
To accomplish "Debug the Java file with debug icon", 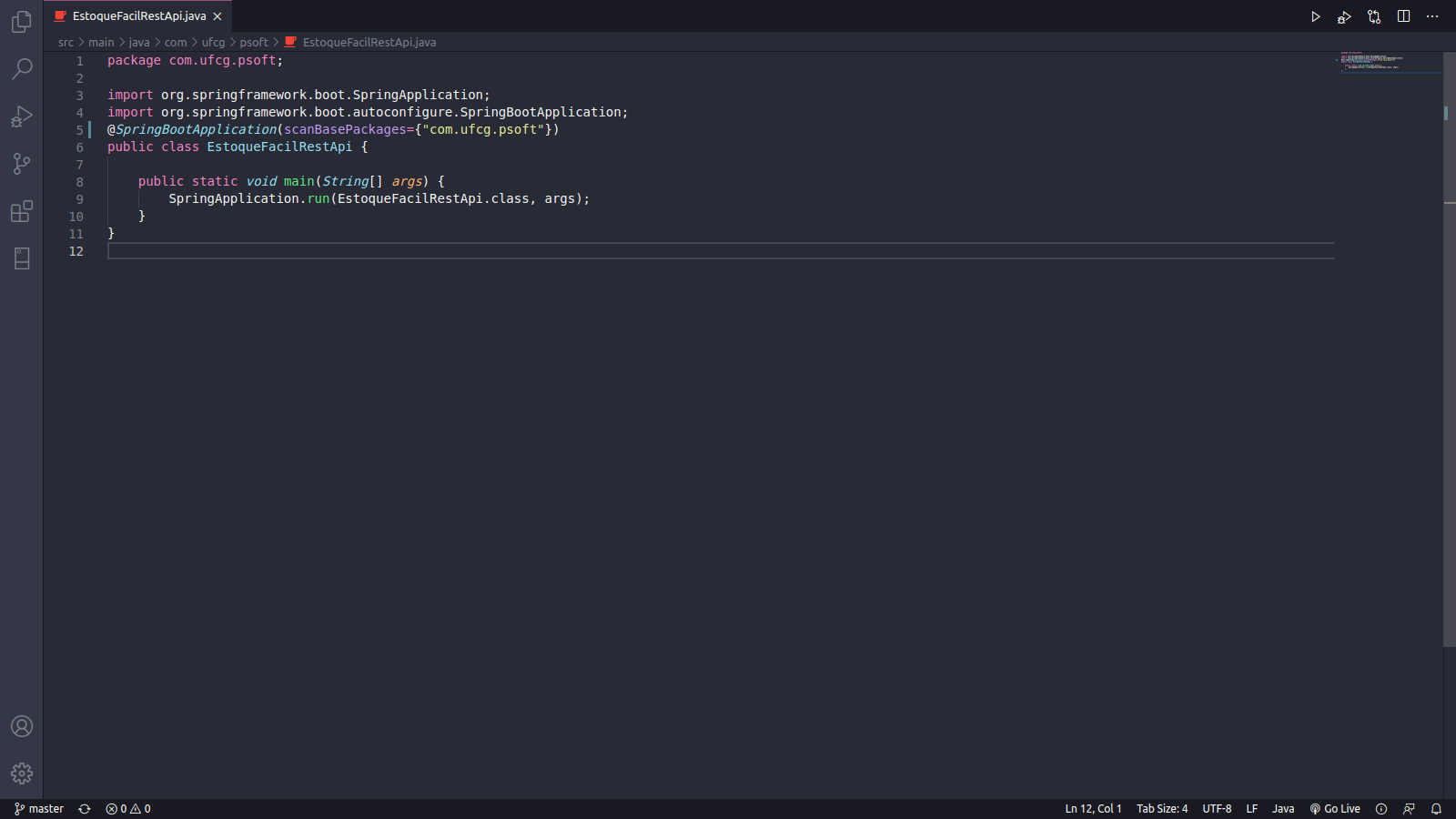I will [x=1344, y=16].
